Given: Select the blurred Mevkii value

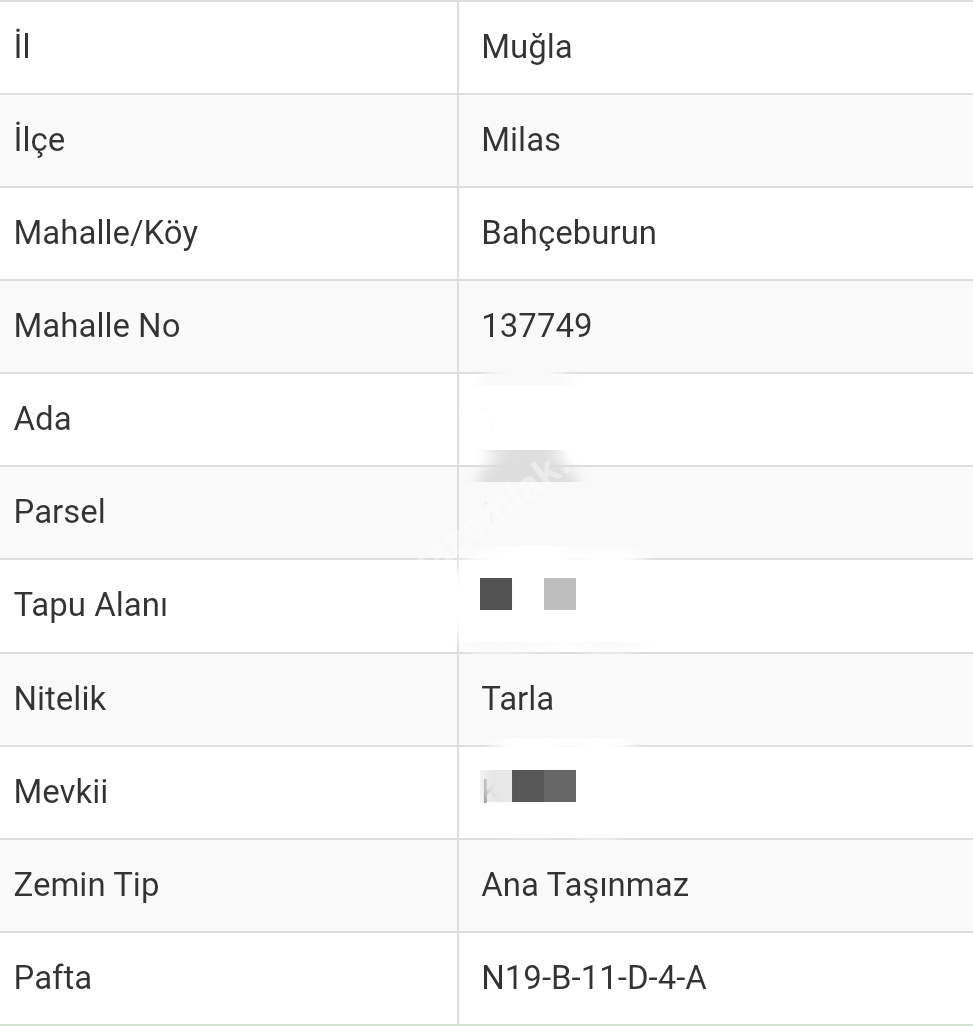Looking at the screenshot, I should (529, 787).
